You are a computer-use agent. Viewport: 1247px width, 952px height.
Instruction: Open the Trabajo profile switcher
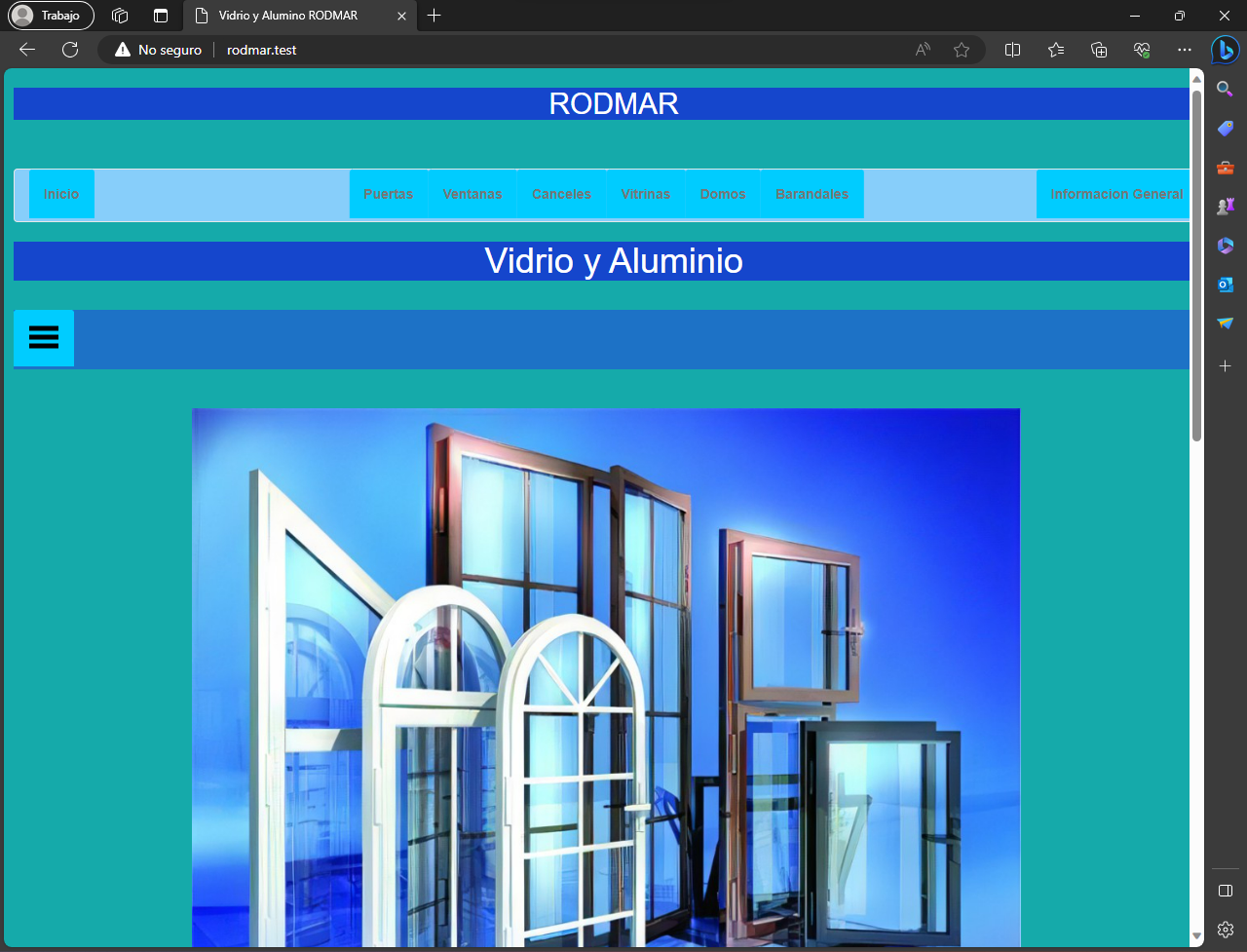(51, 16)
